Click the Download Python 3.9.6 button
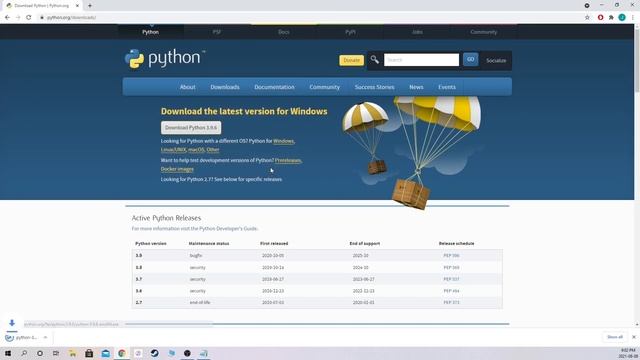The image size is (640, 360). point(191,128)
